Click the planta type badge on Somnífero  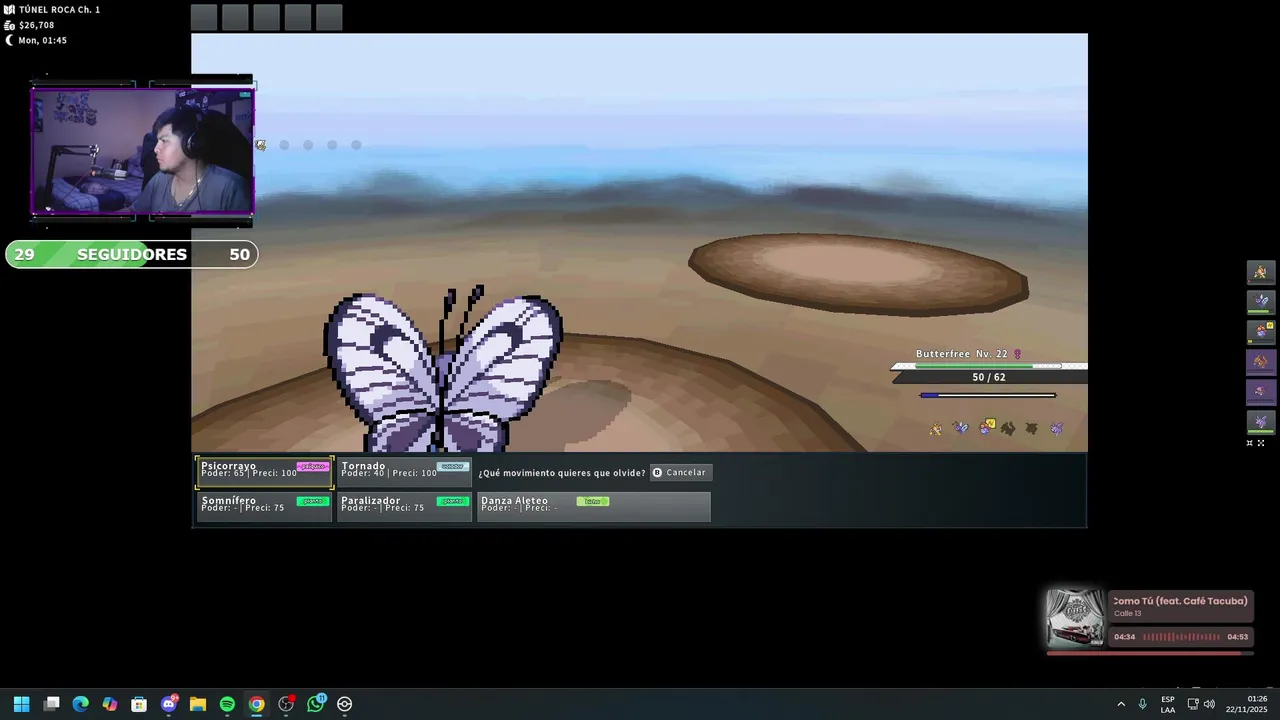313,502
